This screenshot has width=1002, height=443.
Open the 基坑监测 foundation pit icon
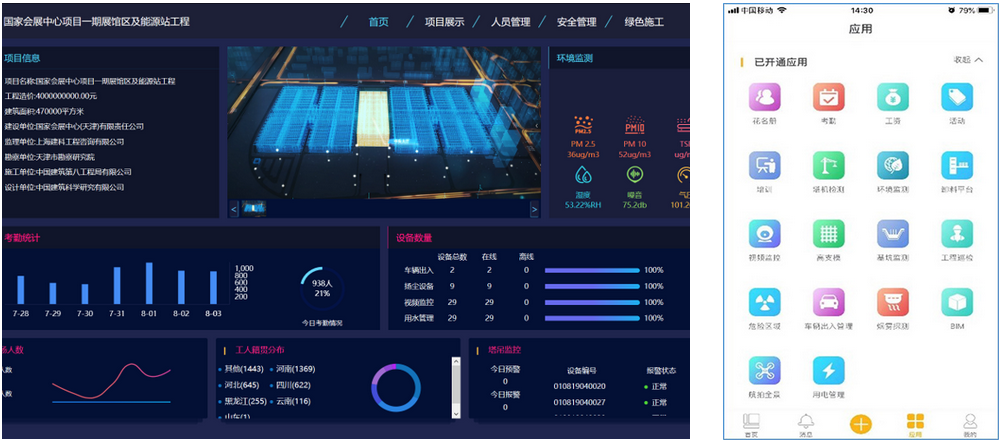893,234
